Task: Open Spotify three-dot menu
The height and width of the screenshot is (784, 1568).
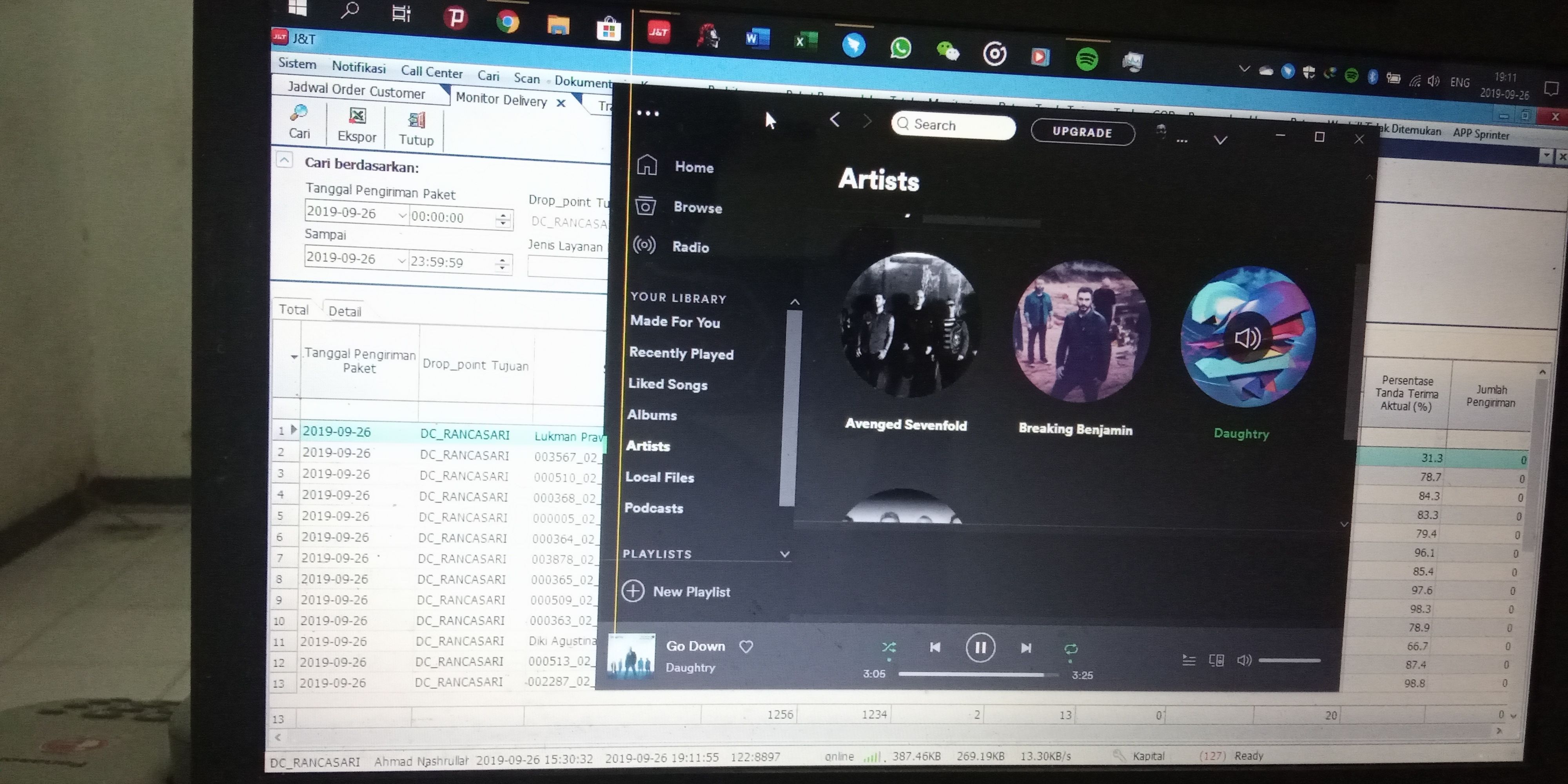Action: coord(648,113)
